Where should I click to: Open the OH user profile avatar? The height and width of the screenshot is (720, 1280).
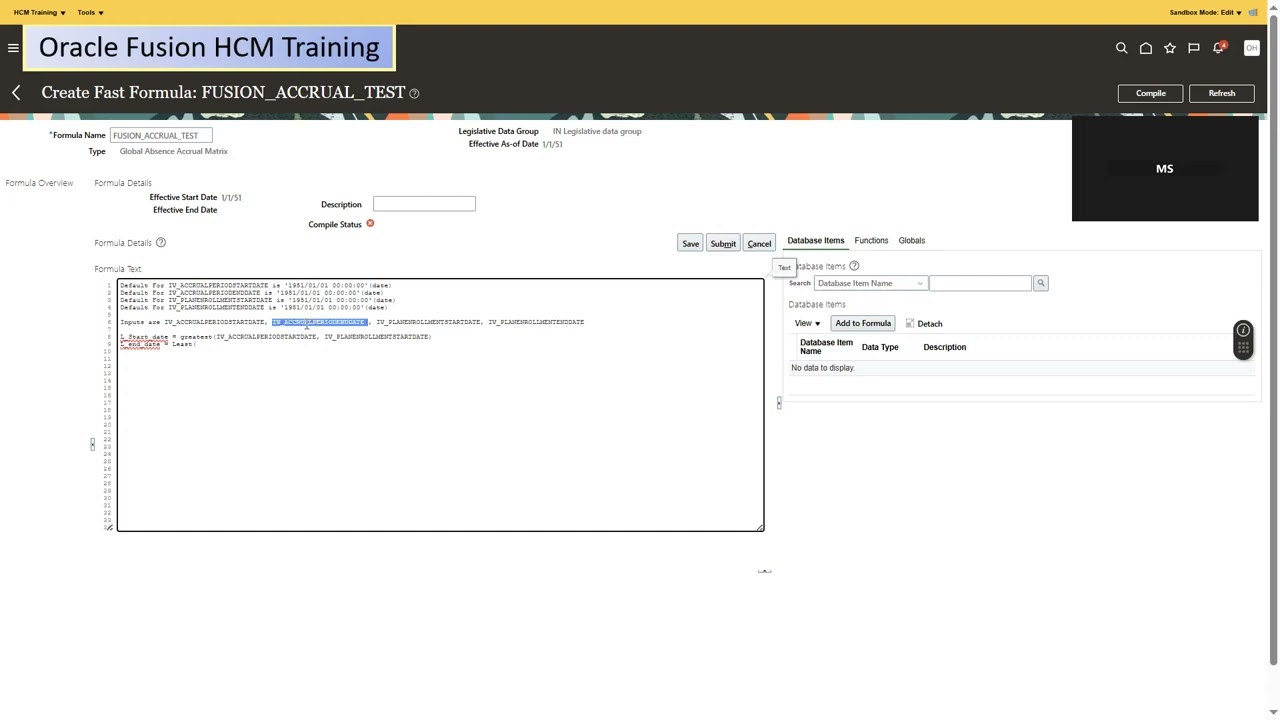1251,48
